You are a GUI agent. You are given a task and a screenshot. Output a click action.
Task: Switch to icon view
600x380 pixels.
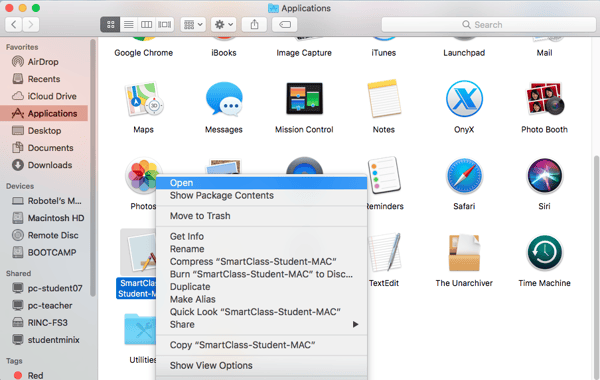[110, 24]
